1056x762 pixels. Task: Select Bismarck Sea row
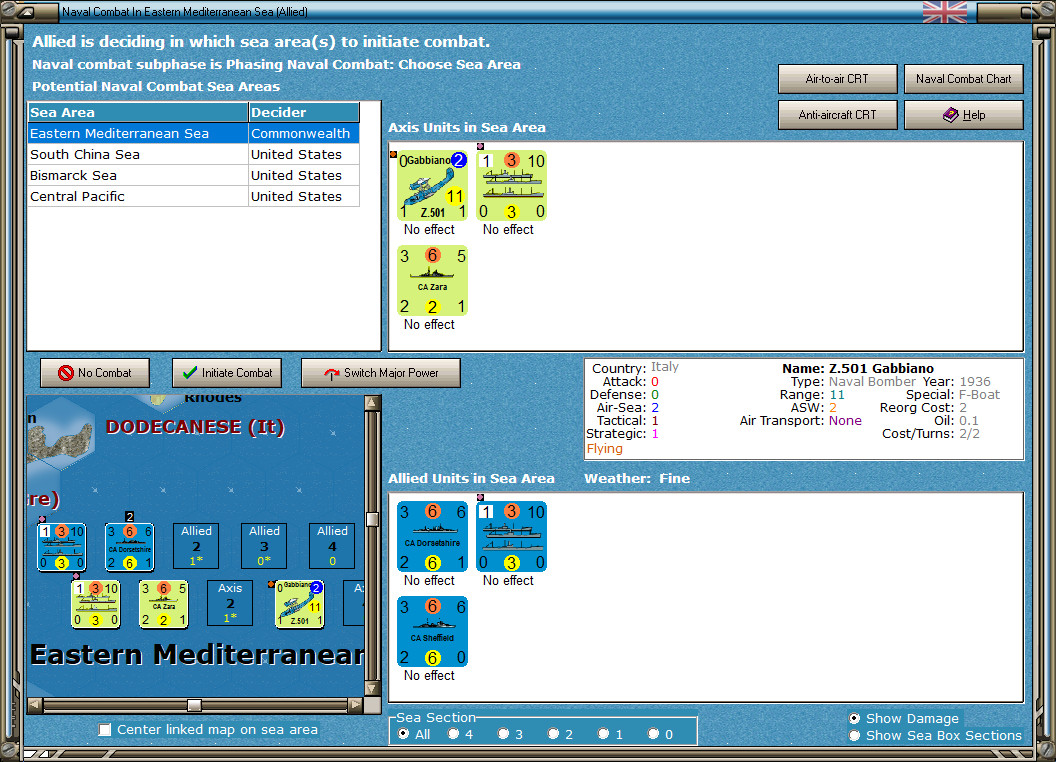[193, 175]
